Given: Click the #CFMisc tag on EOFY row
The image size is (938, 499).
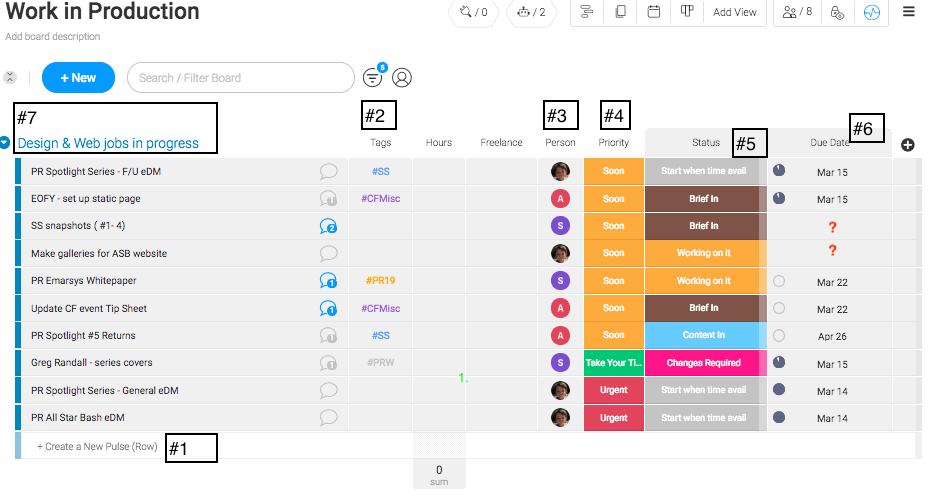Looking at the screenshot, I should [x=380, y=199].
